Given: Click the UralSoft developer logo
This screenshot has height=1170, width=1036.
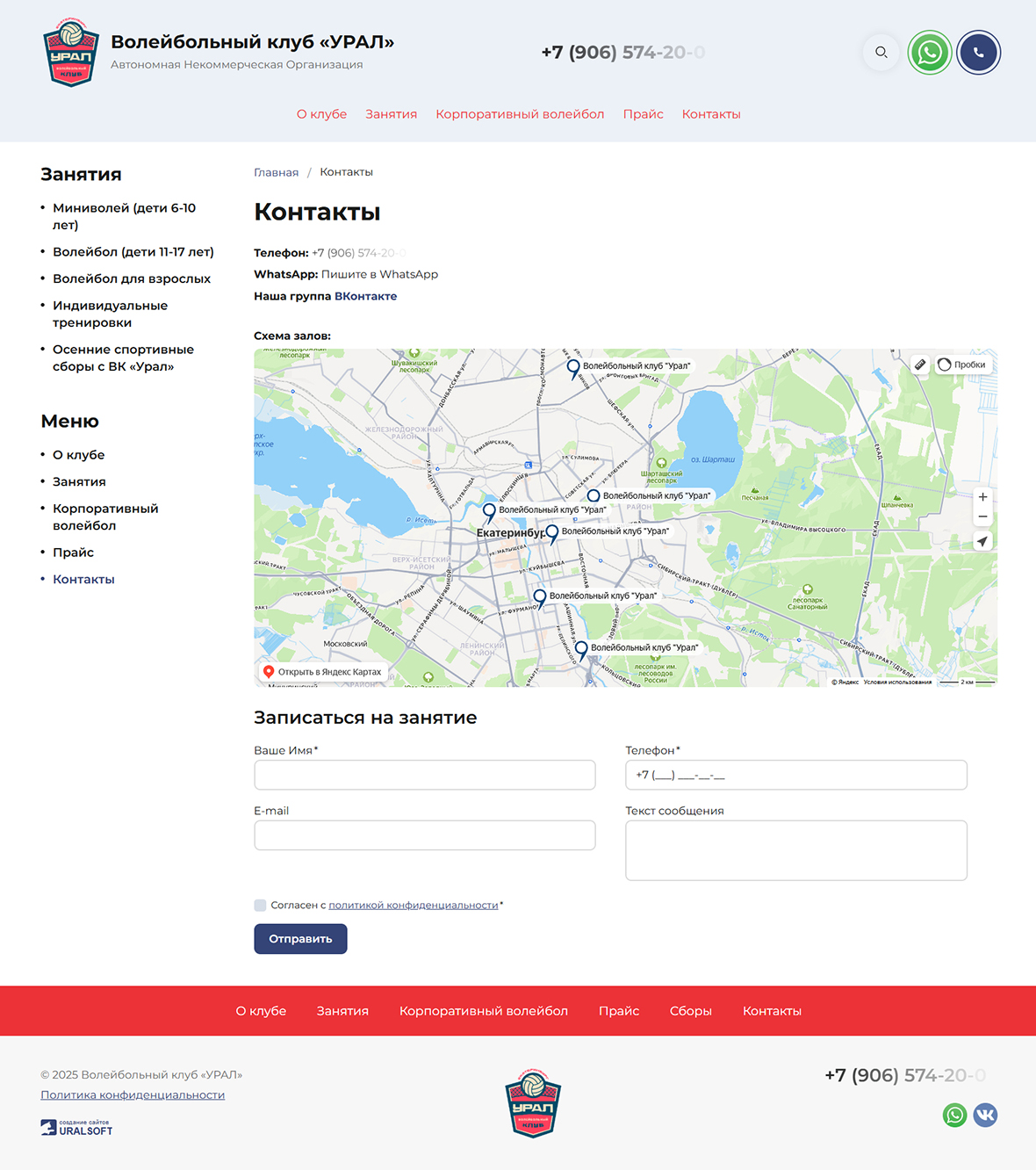Looking at the screenshot, I should point(76,1128).
